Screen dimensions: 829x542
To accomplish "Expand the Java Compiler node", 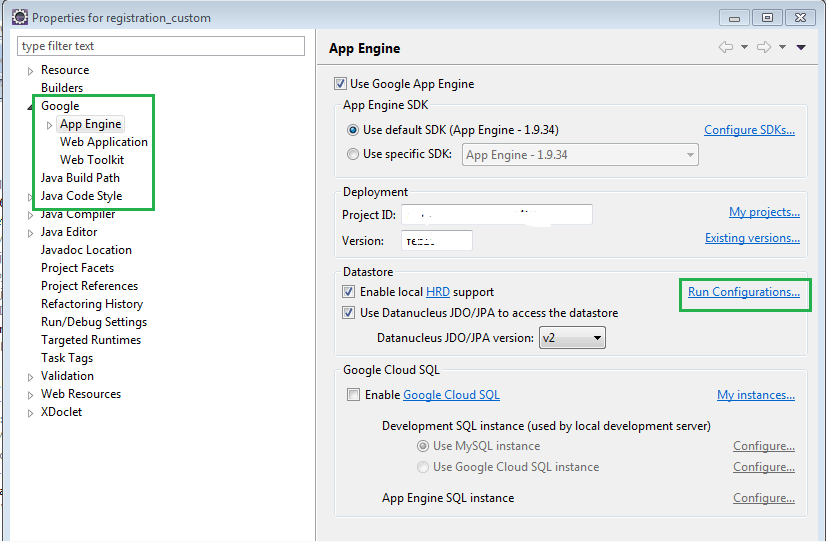I will pyautogui.click(x=30, y=215).
